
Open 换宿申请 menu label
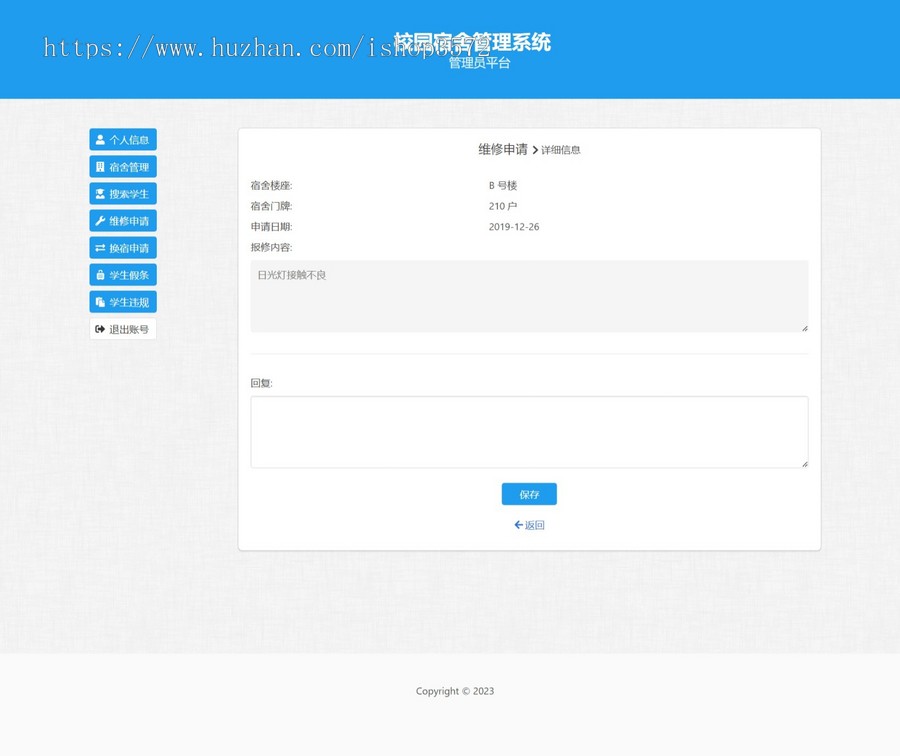tap(129, 248)
